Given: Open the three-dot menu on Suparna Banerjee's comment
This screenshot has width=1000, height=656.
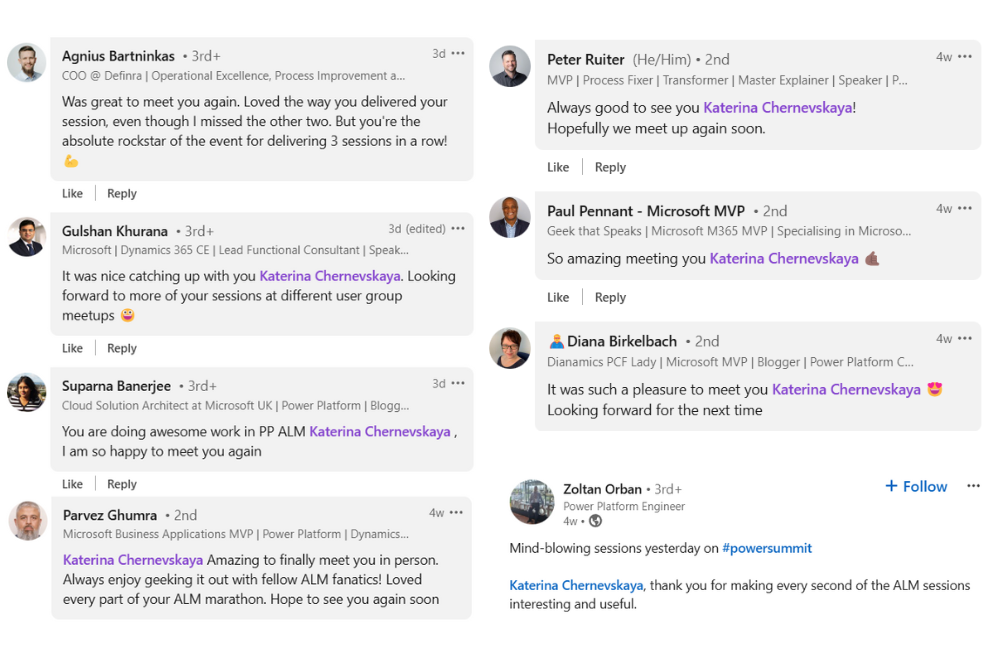Looking at the screenshot, I should [458, 384].
